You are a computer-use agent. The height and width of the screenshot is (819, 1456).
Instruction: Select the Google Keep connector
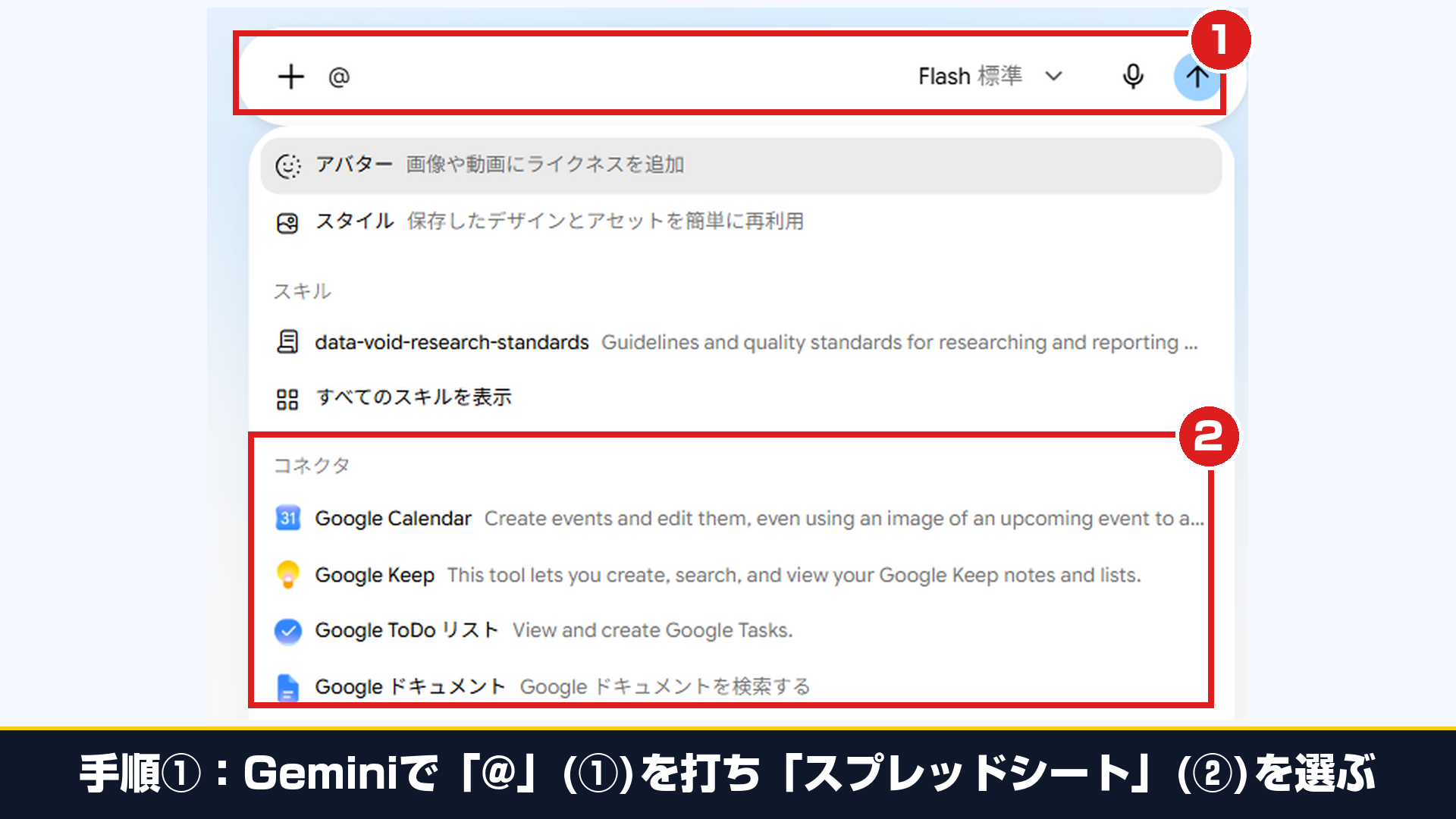tap(741, 576)
